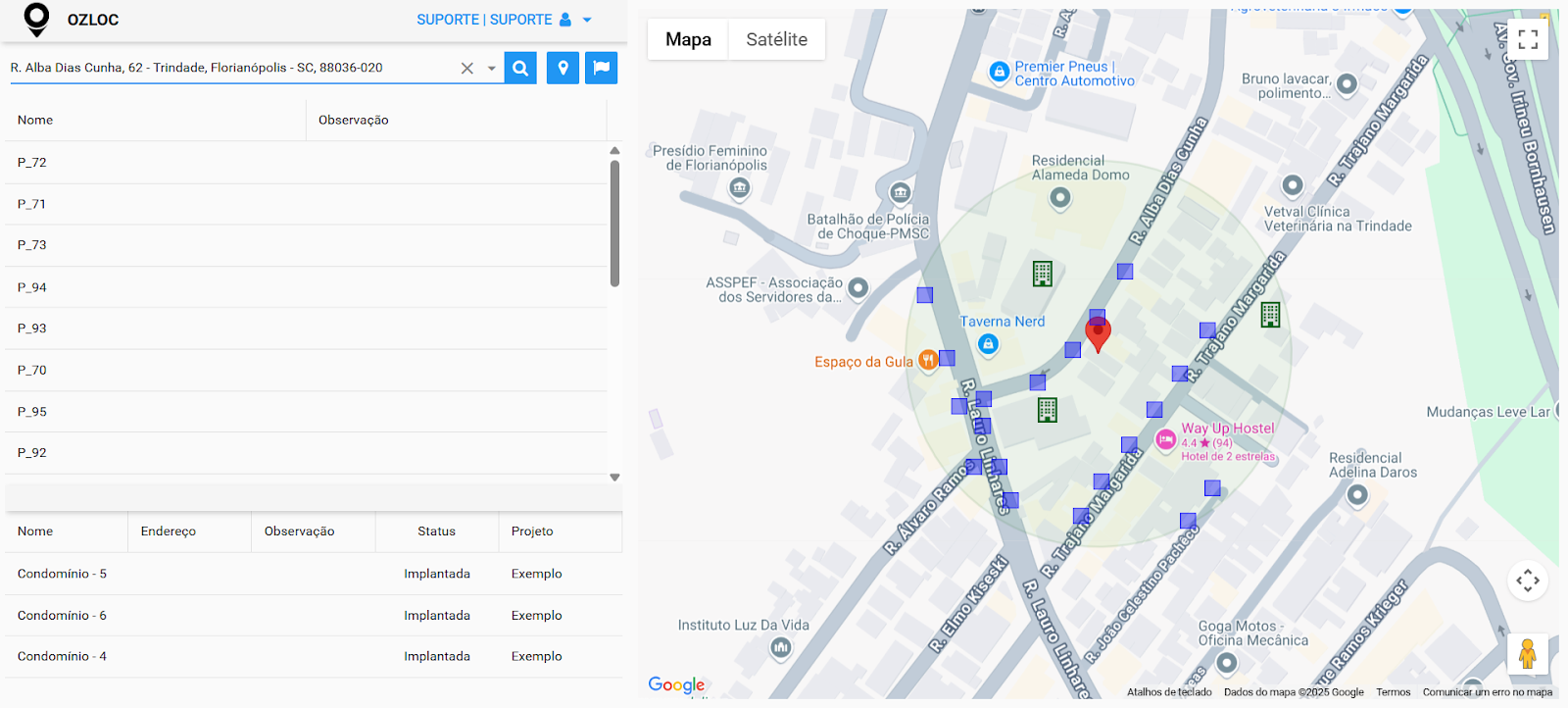Screen dimensions: 1568x708
Task: Click green building icon on Trajano Margarida
Action: (x=1271, y=315)
